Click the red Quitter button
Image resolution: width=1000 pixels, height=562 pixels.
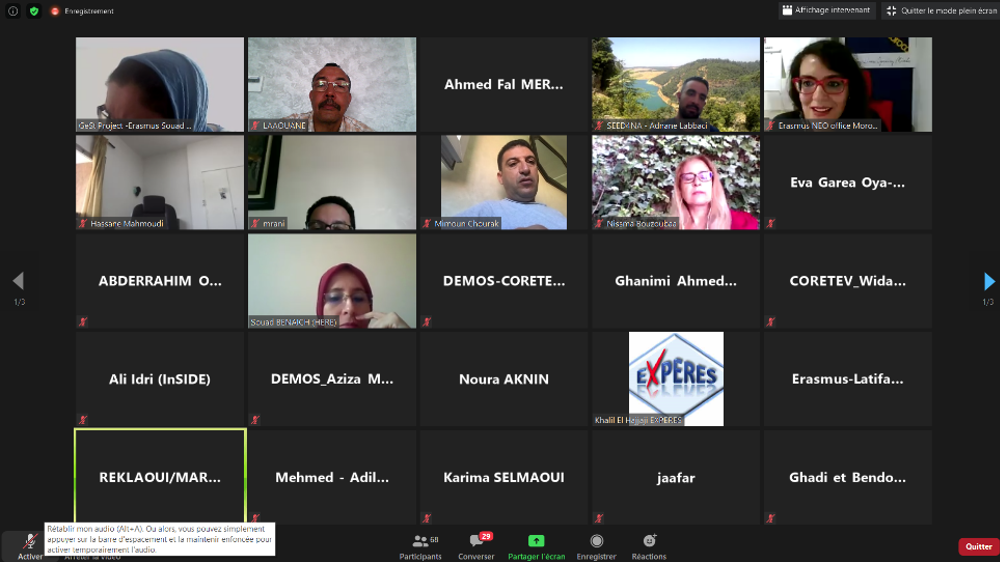click(978, 546)
